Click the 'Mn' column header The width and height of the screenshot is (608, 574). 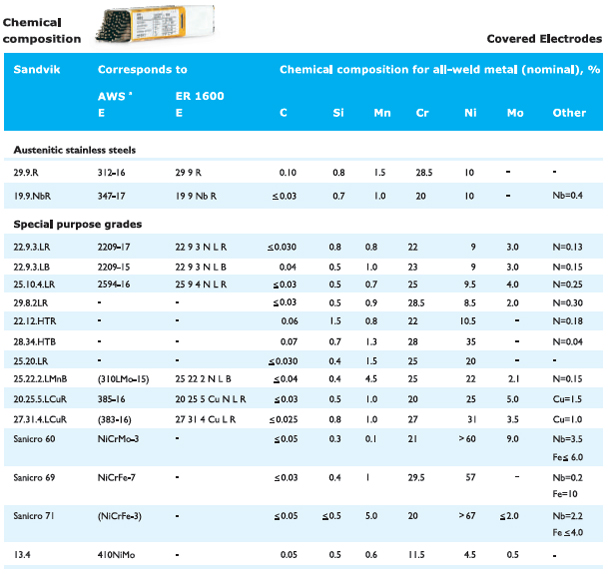(x=382, y=113)
